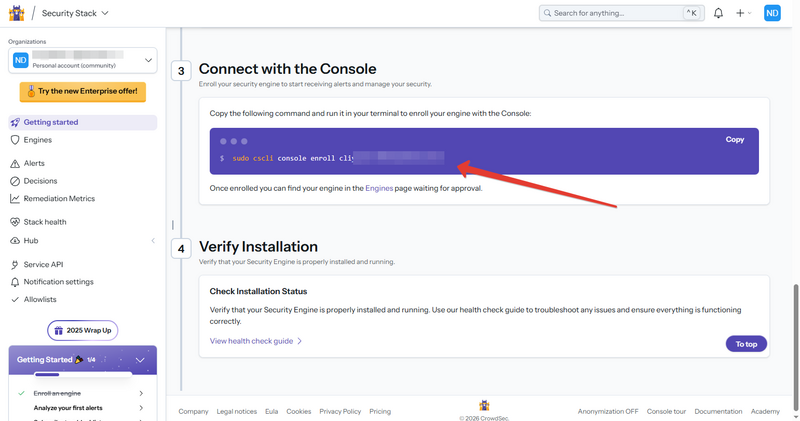800x421 pixels.
Task: Collapse the Getting Started checklist panel
Action: coord(140,360)
